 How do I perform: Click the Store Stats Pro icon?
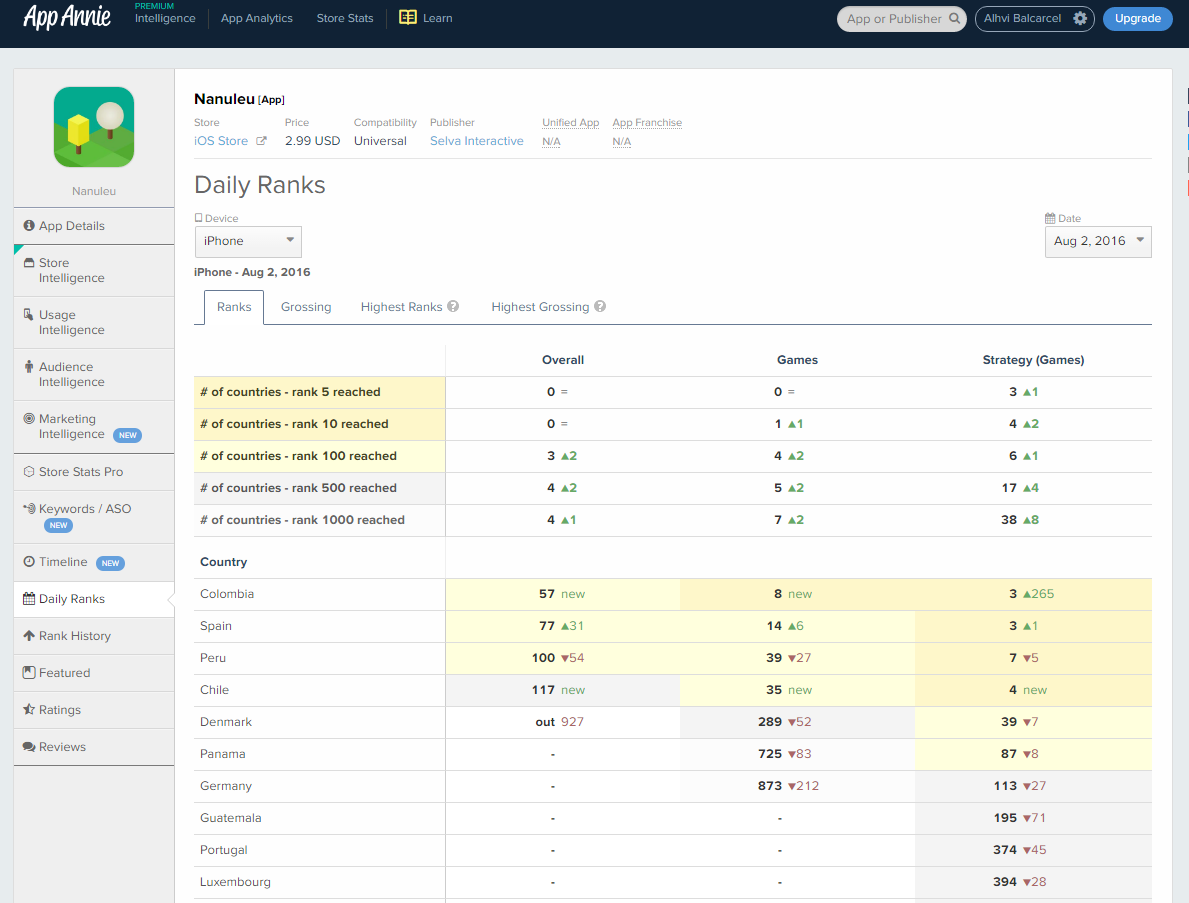[x=29, y=471]
